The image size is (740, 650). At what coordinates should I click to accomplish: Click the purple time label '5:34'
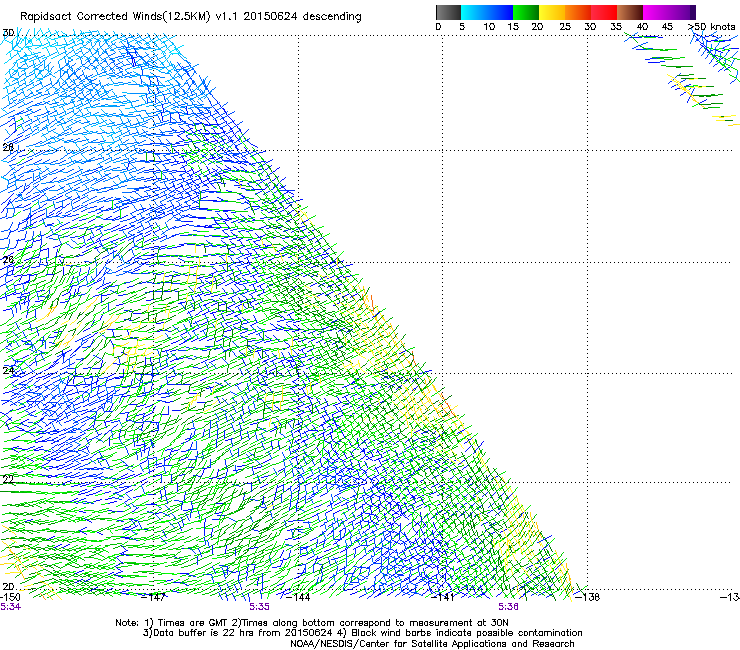[x=10, y=607]
